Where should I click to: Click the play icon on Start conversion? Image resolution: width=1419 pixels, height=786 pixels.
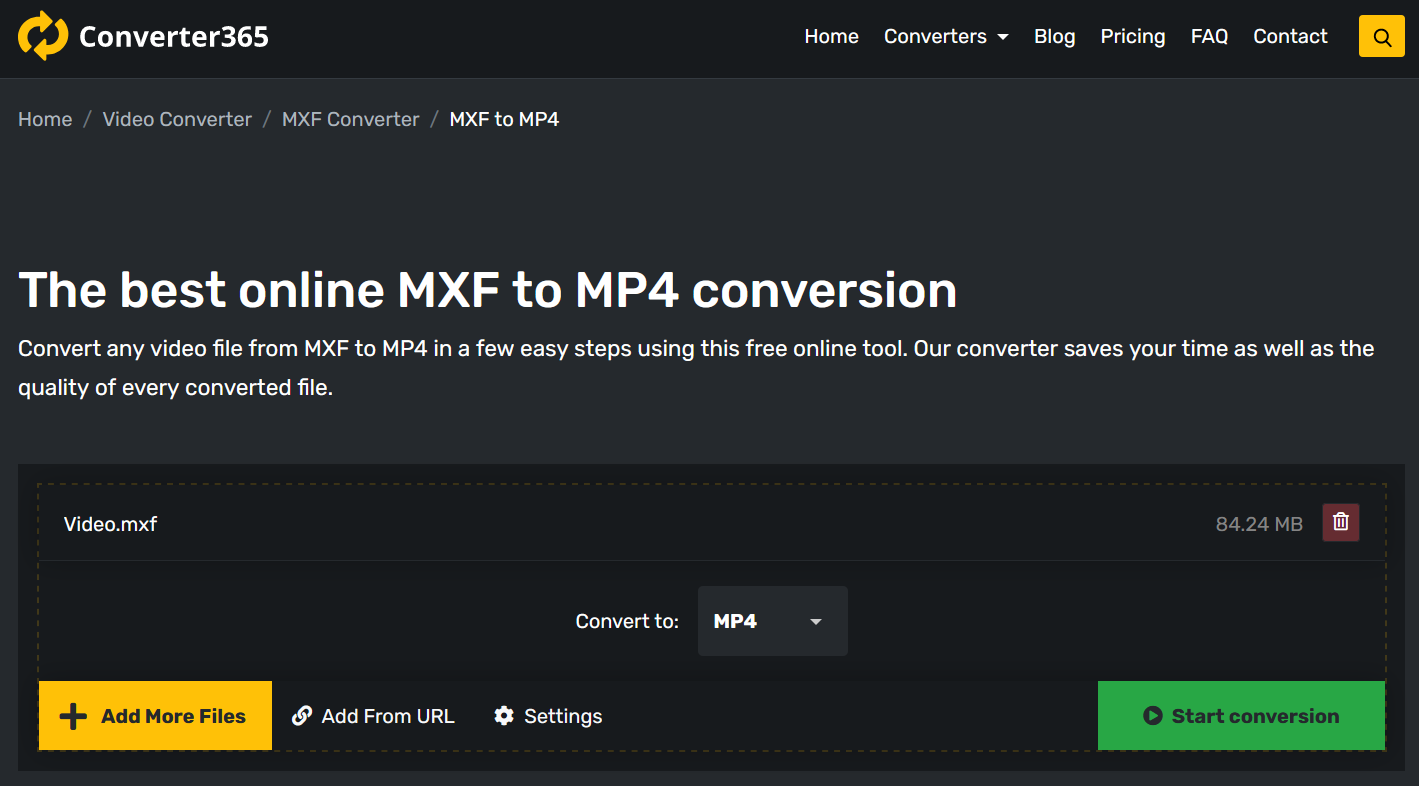tap(1152, 716)
